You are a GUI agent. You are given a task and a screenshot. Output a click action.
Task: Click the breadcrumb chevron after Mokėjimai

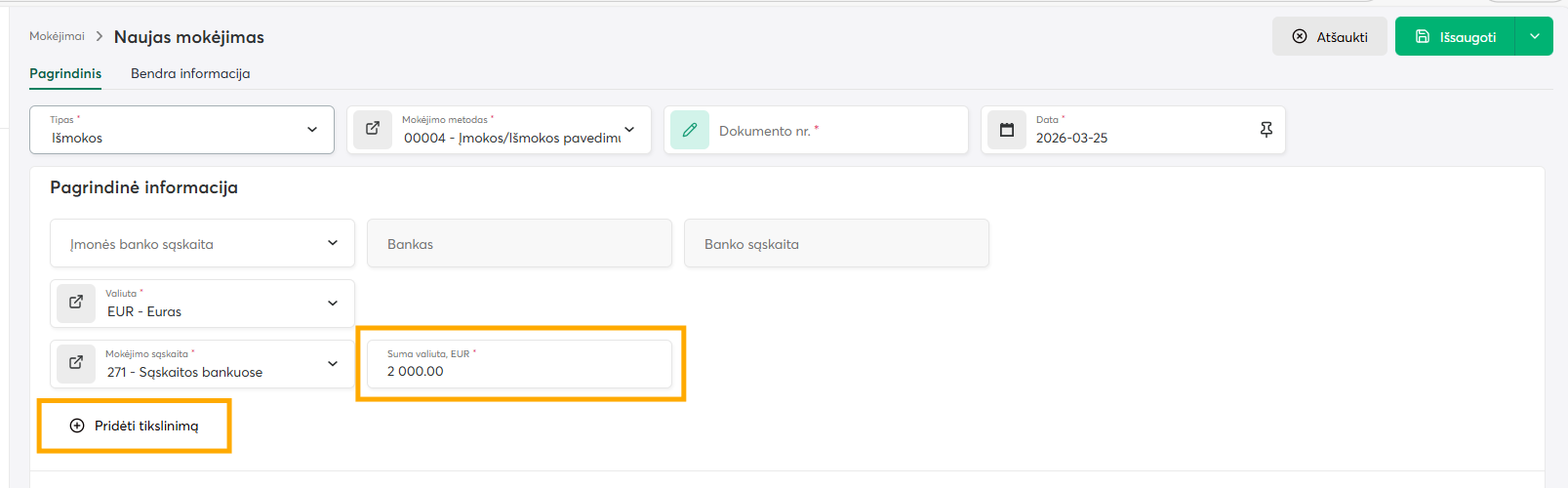(100, 36)
